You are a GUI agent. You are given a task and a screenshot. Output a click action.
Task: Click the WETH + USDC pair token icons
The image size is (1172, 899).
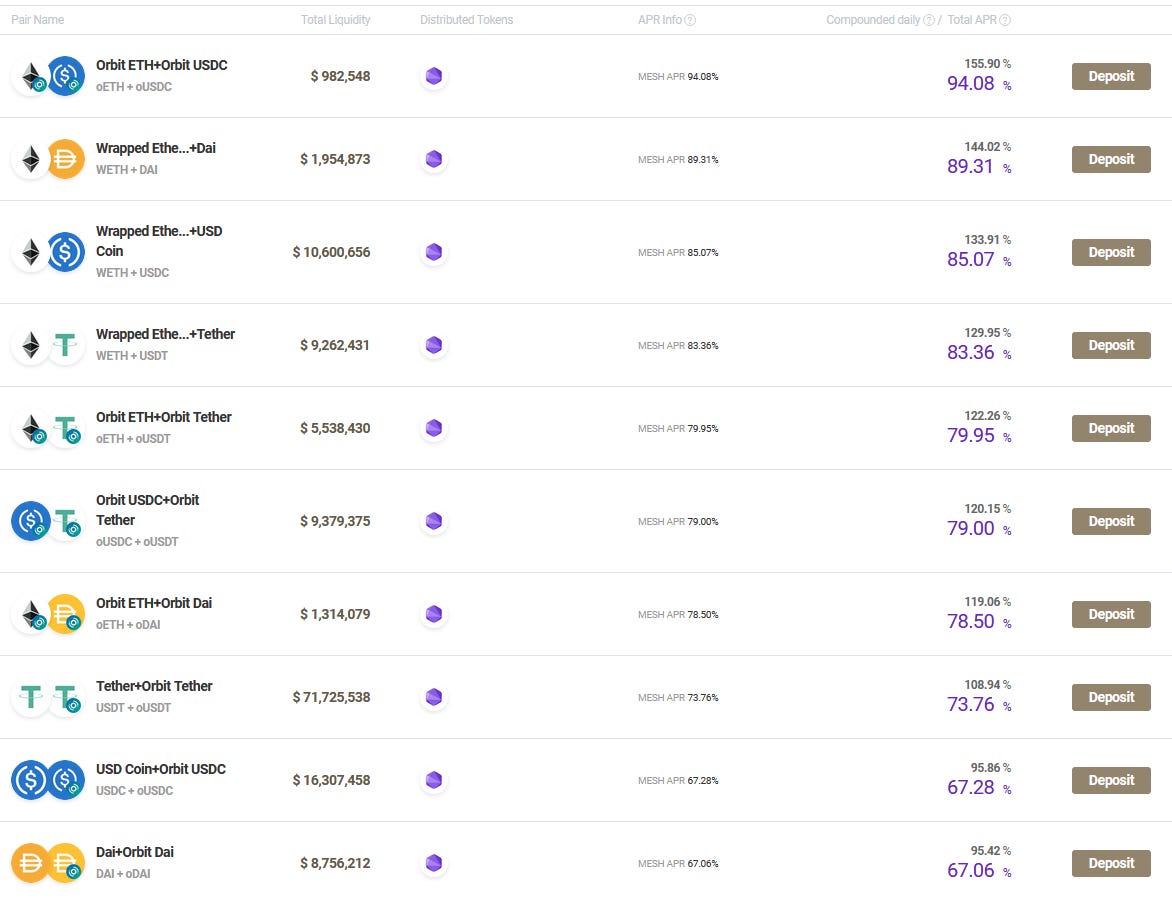(x=48, y=252)
